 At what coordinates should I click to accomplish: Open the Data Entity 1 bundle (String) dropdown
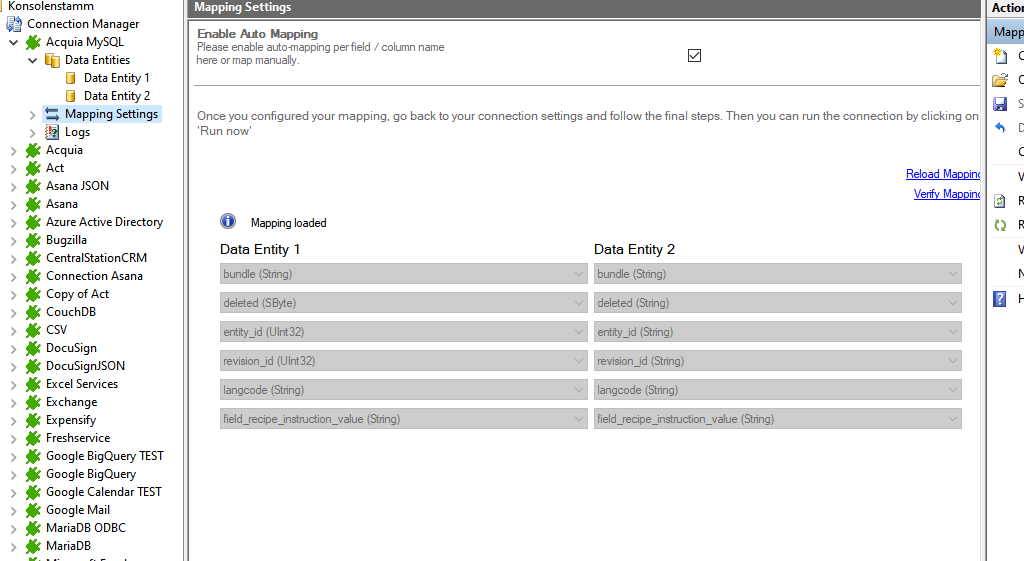click(403, 274)
